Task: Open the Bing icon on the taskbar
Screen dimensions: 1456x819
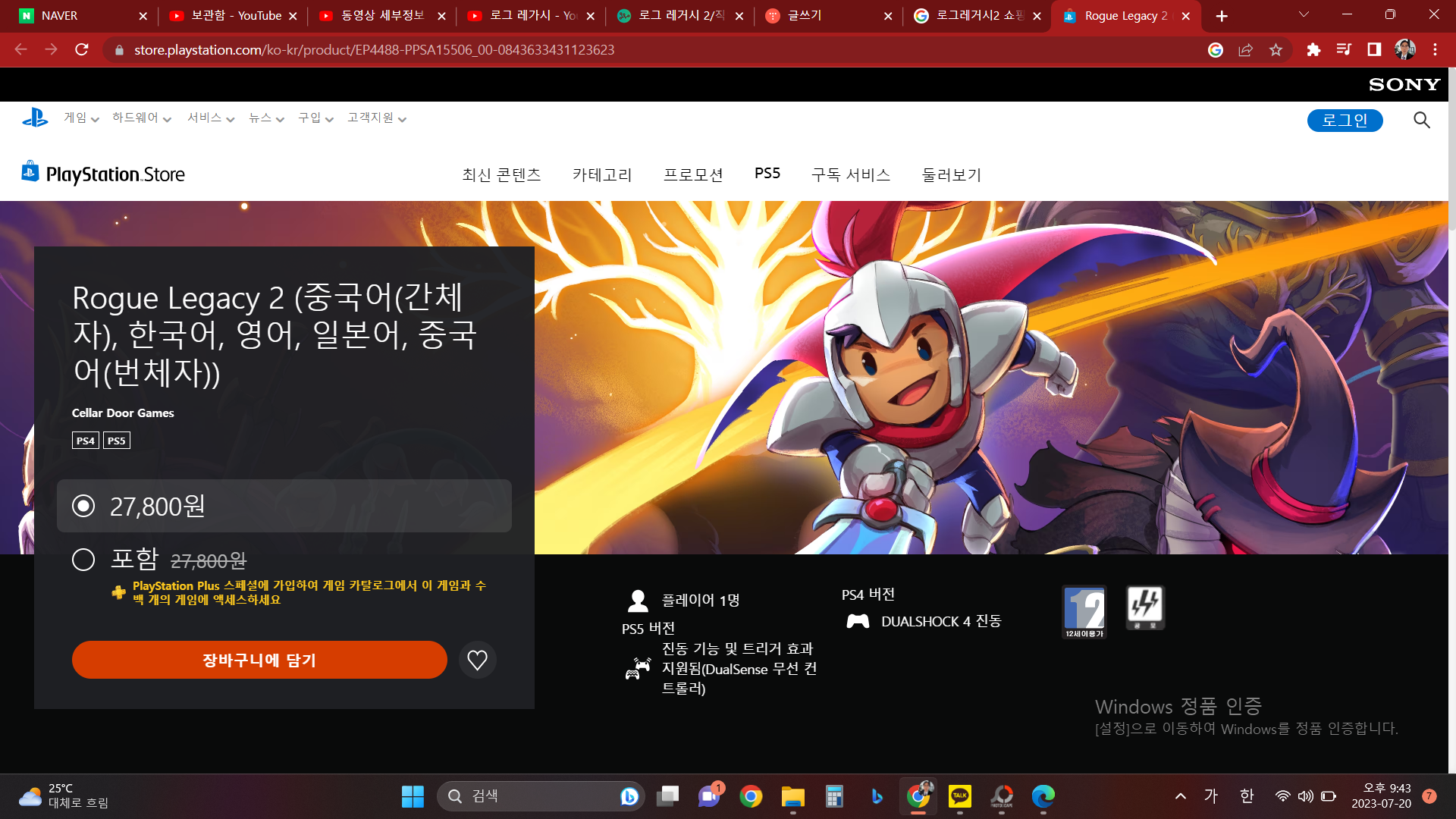Action: [877, 796]
